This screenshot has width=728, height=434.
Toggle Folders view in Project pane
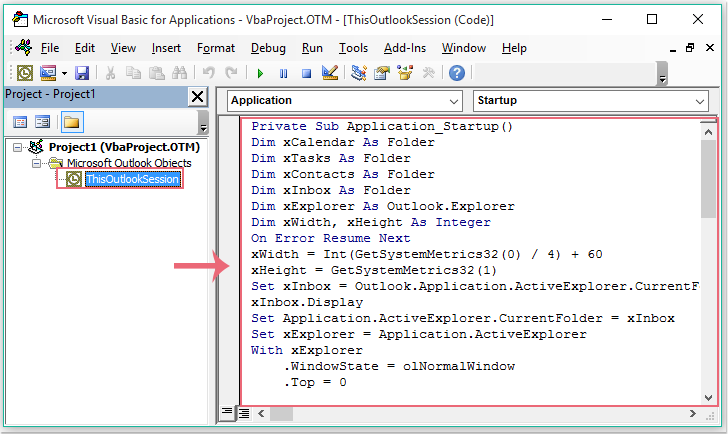coord(71,122)
